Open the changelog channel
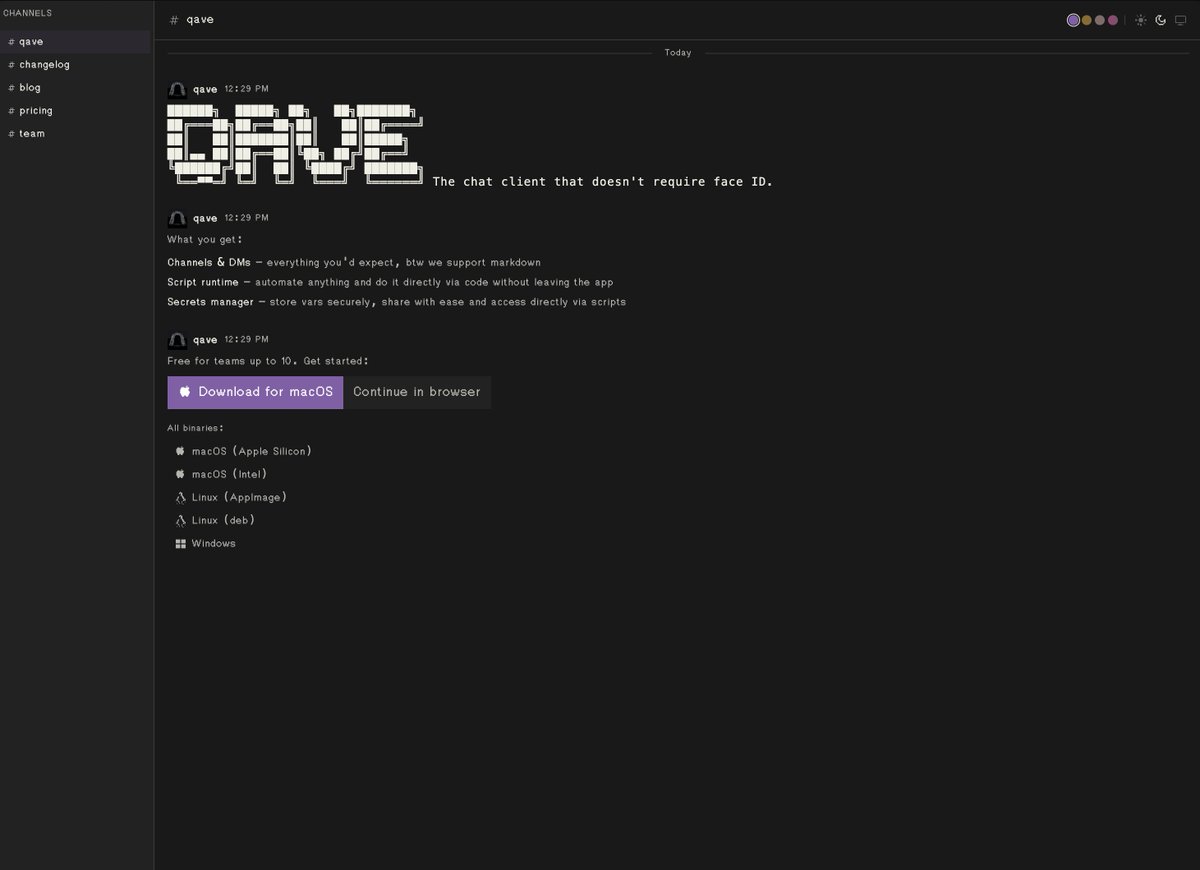This screenshot has height=870, width=1200. pos(76,64)
